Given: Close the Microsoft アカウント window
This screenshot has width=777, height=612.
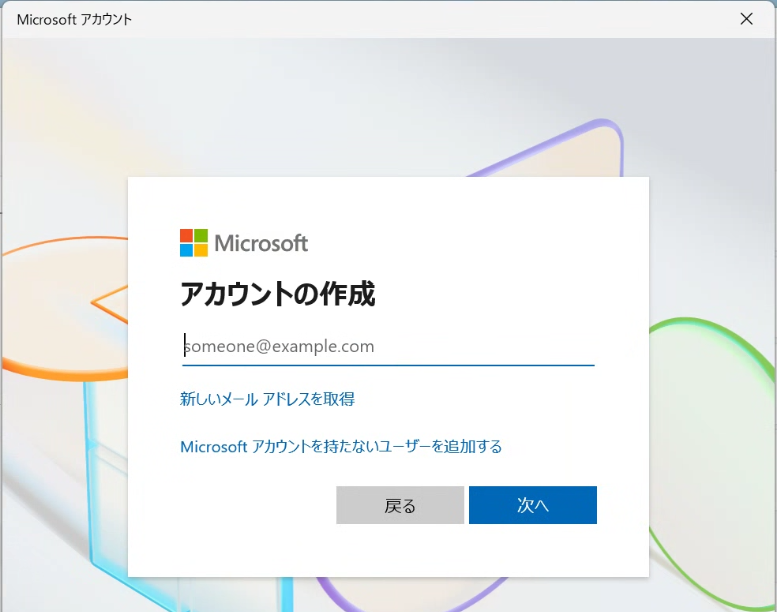Looking at the screenshot, I should (x=746, y=19).
